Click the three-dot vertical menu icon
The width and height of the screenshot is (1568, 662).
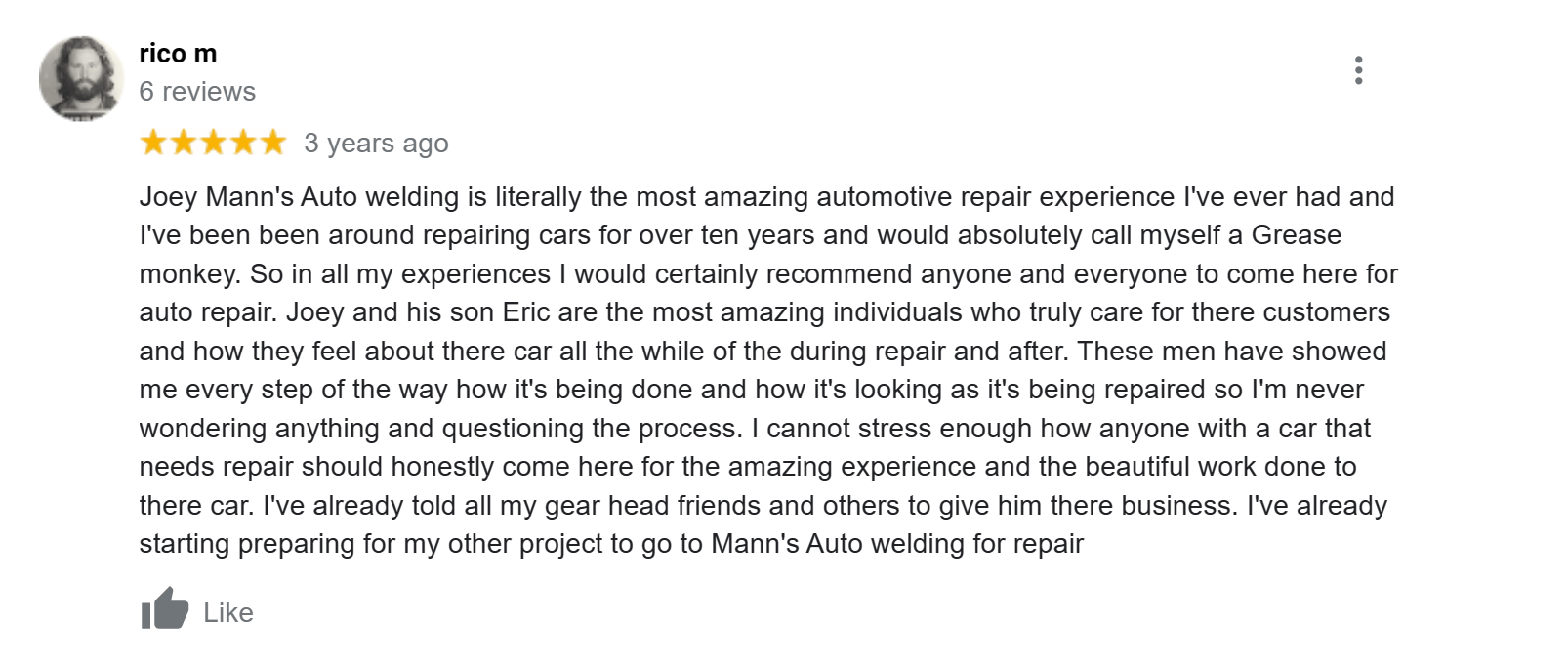pos(1360,70)
